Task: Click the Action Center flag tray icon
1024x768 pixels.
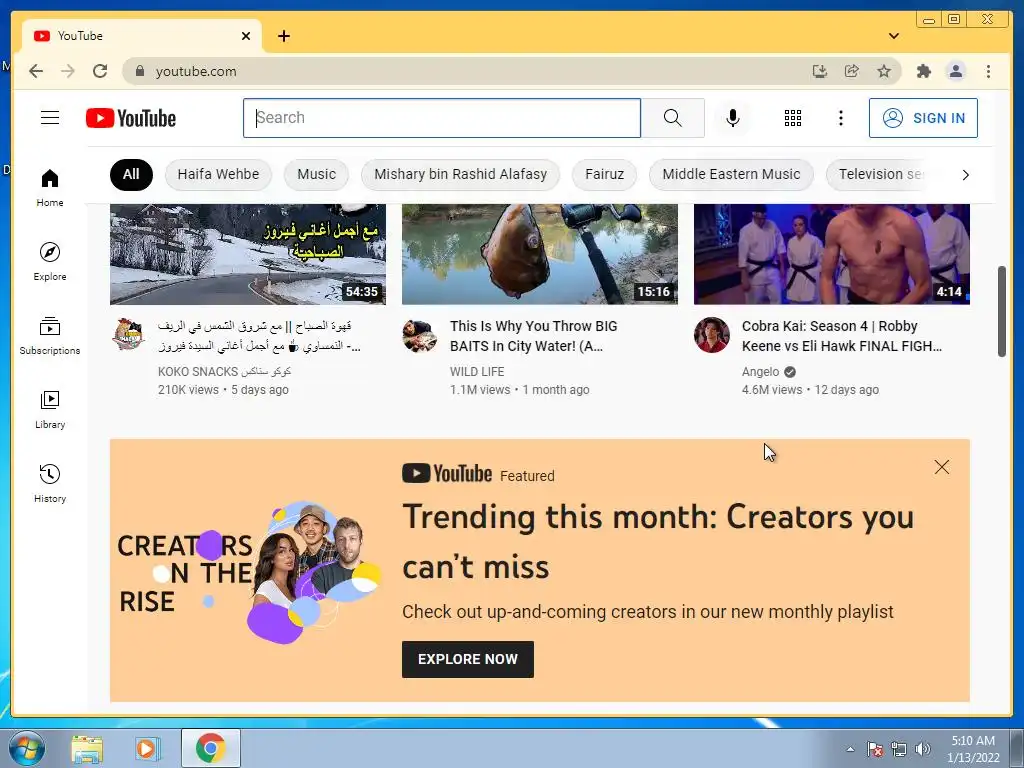Action: pos(875,749)
